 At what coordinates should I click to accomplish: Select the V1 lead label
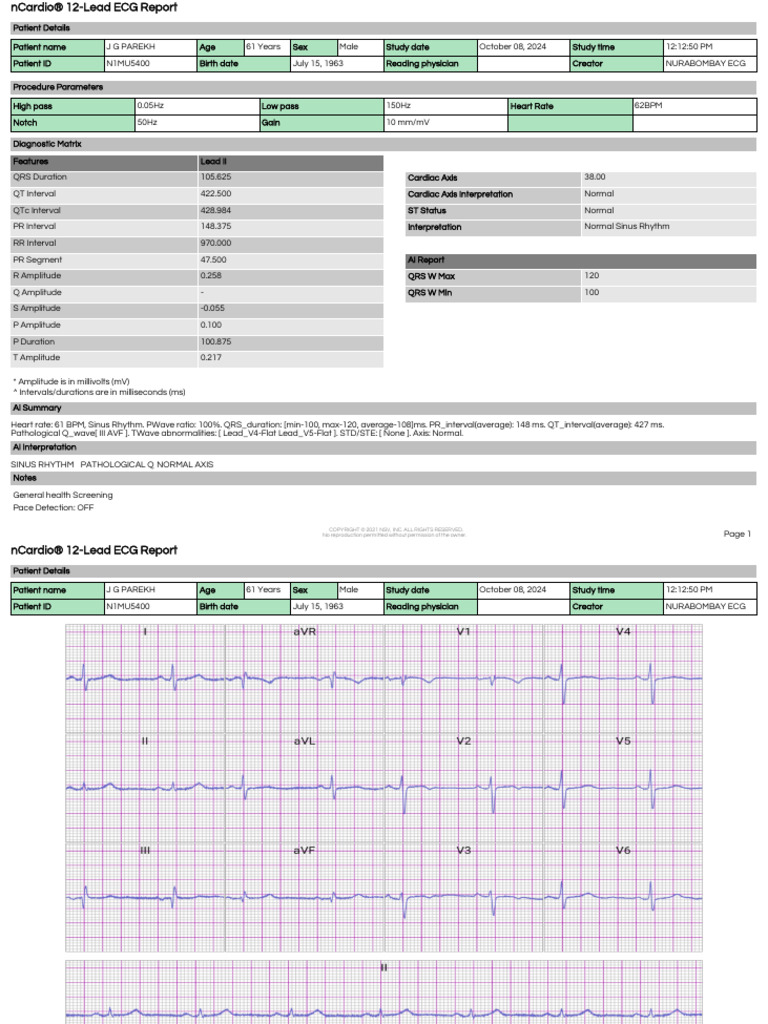point(464,632)
